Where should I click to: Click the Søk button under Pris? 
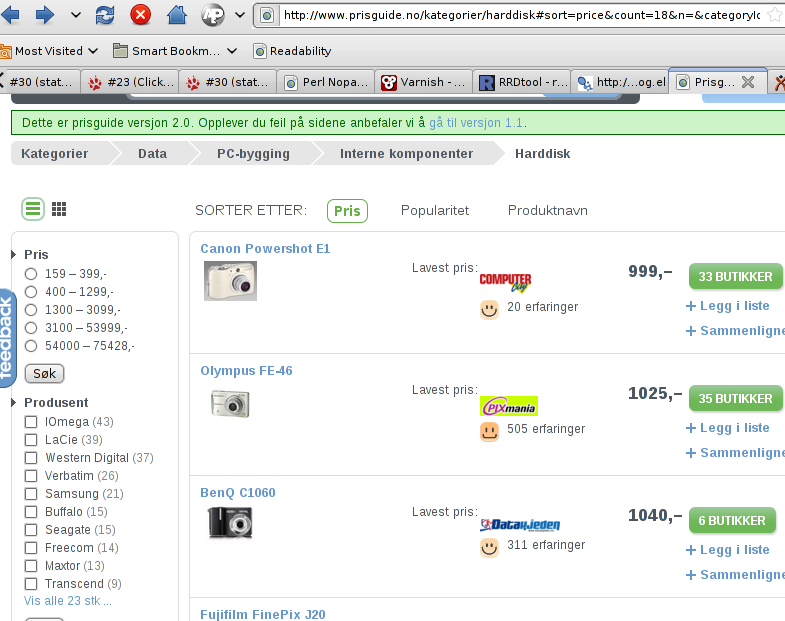(x=45, y=374)
